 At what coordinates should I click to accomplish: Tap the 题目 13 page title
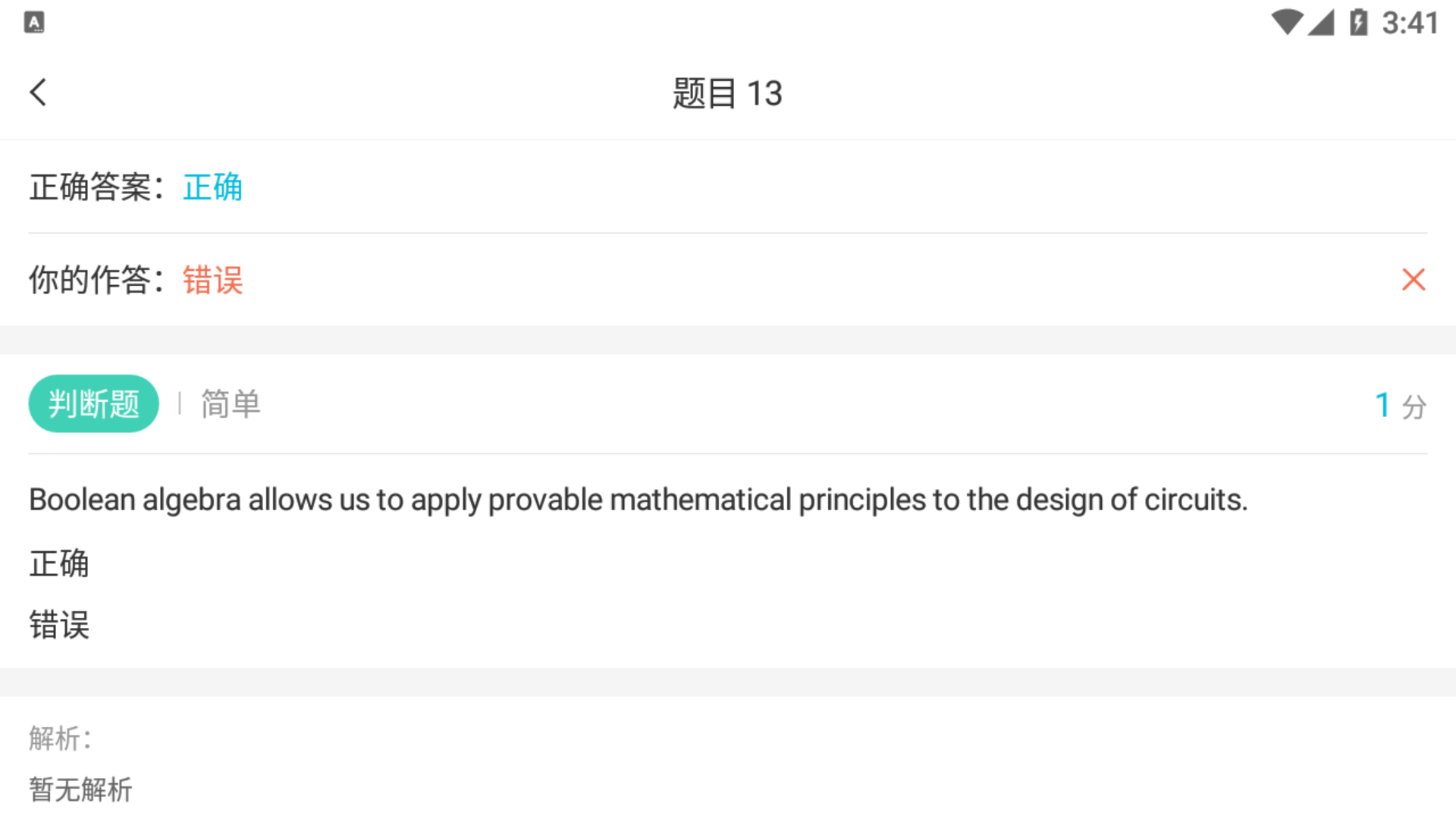tap(727, 93)
